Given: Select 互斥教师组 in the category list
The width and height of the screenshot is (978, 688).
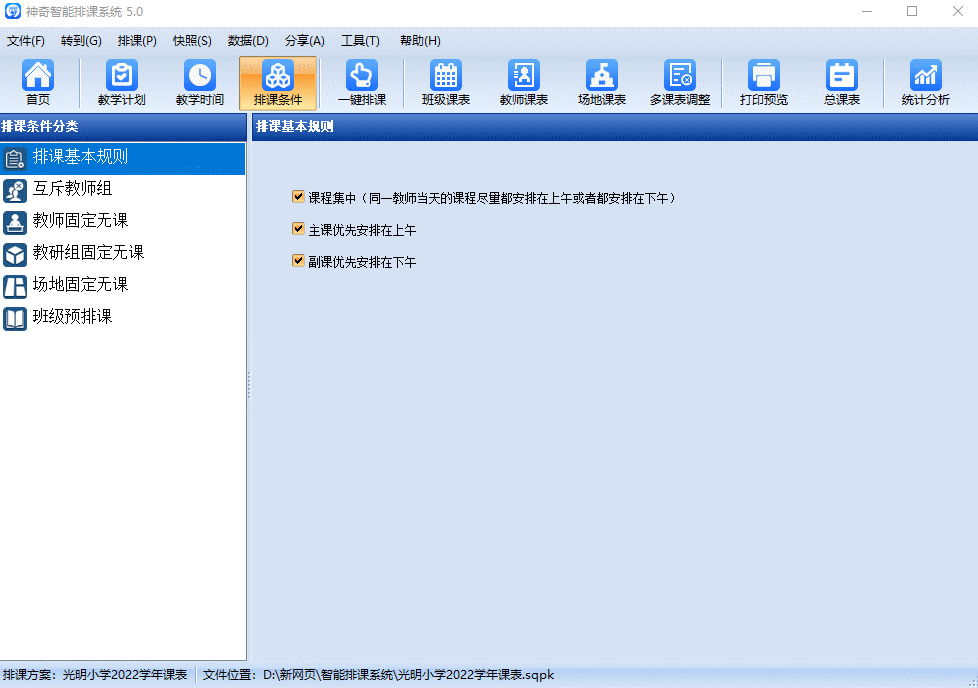Looking at the screenshot, I should [x=122, y=190].
